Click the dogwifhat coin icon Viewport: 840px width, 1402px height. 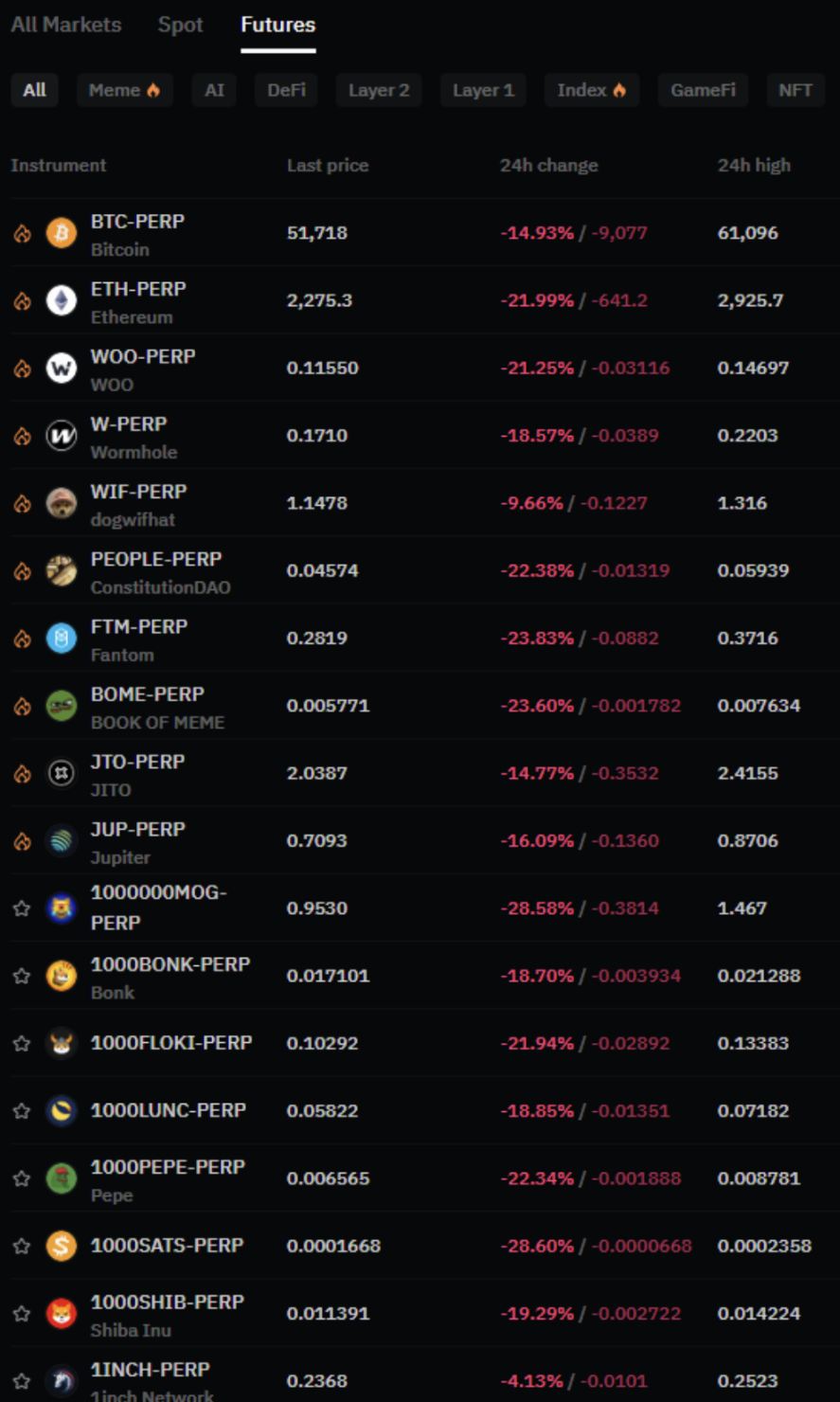(x=62, y=503)
